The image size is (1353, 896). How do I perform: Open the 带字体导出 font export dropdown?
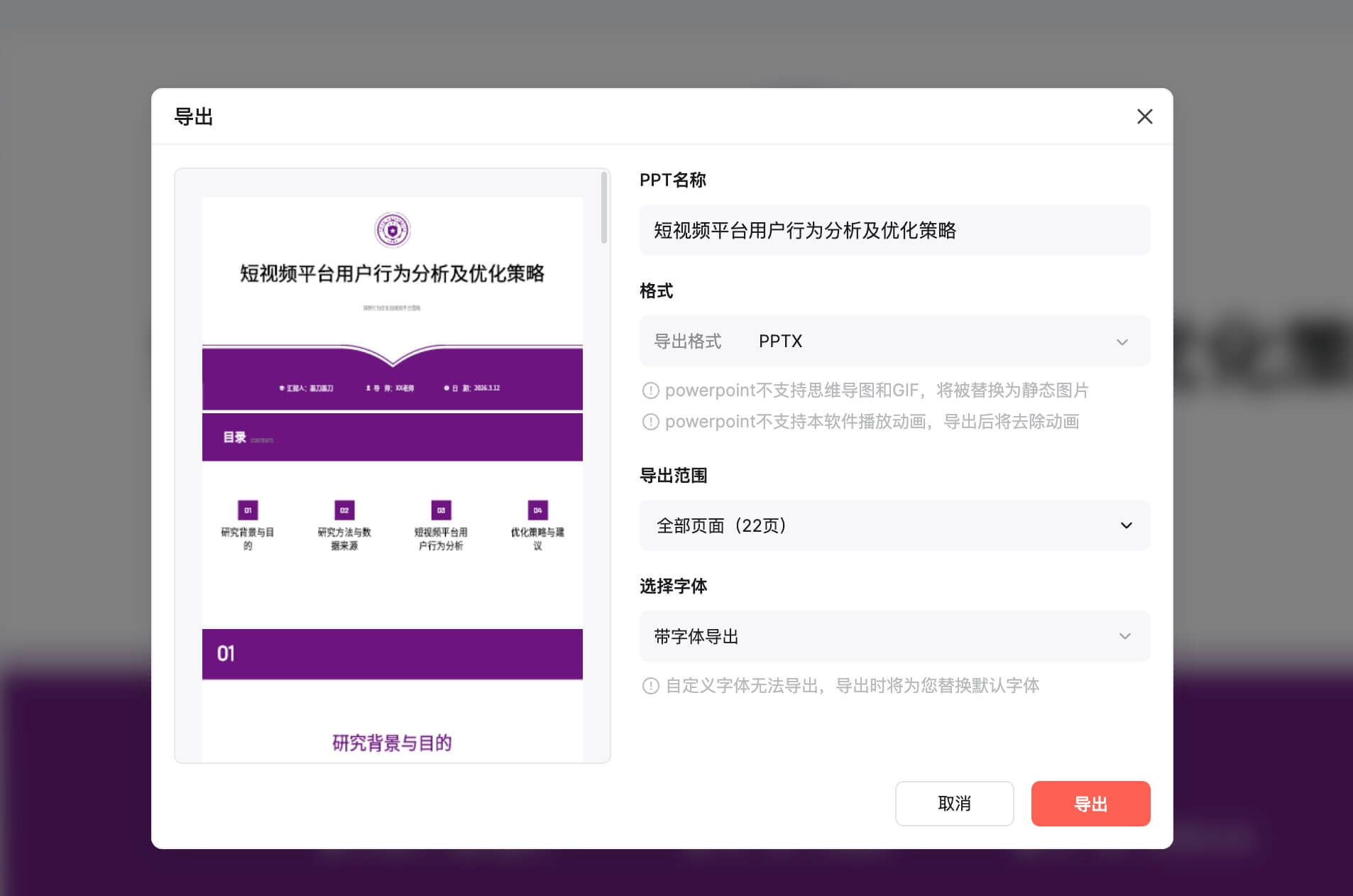tap(894, 636)
